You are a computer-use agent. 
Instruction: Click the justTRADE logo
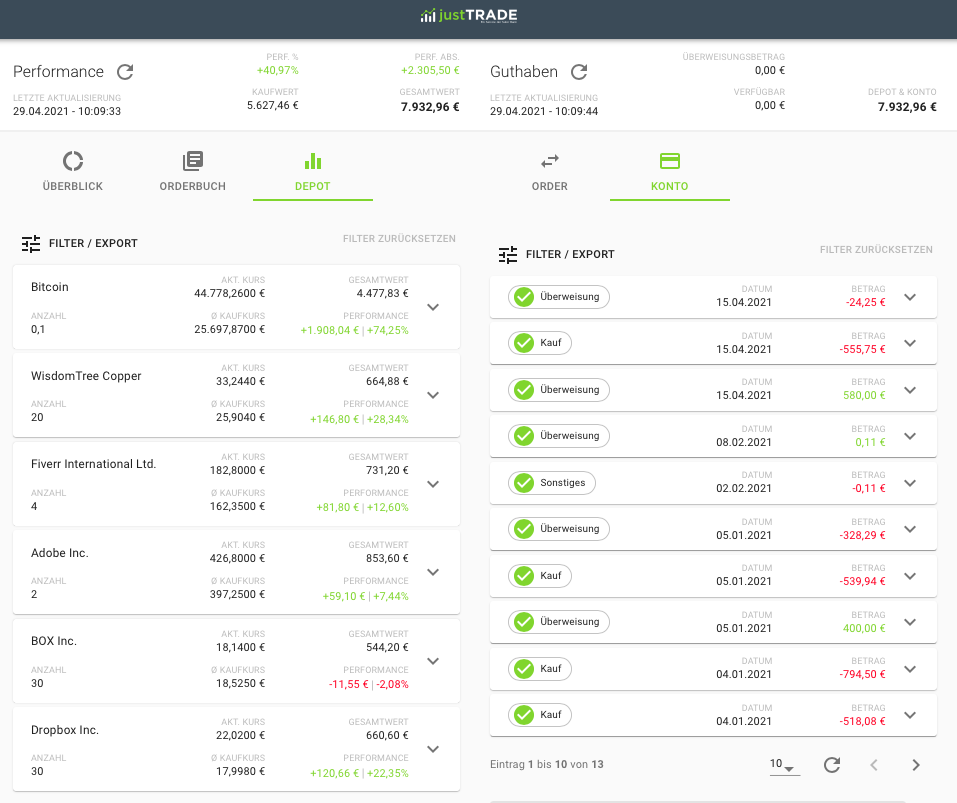[x=469, y=15]
